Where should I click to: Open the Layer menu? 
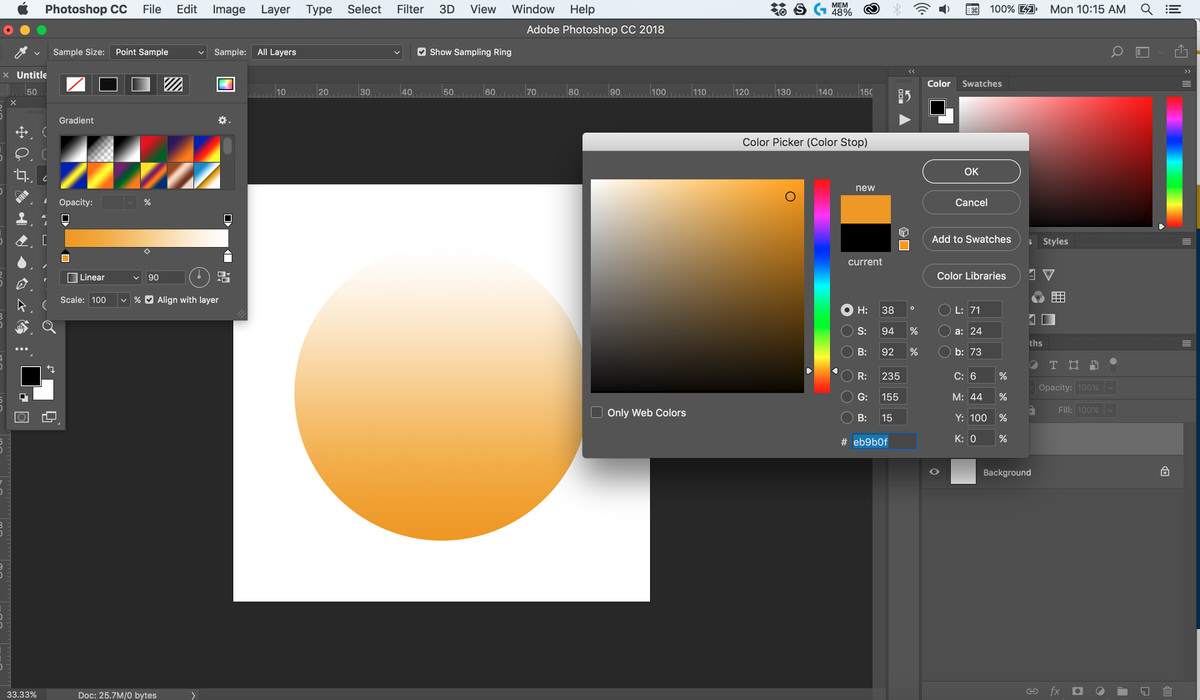[x=275, y=9]
